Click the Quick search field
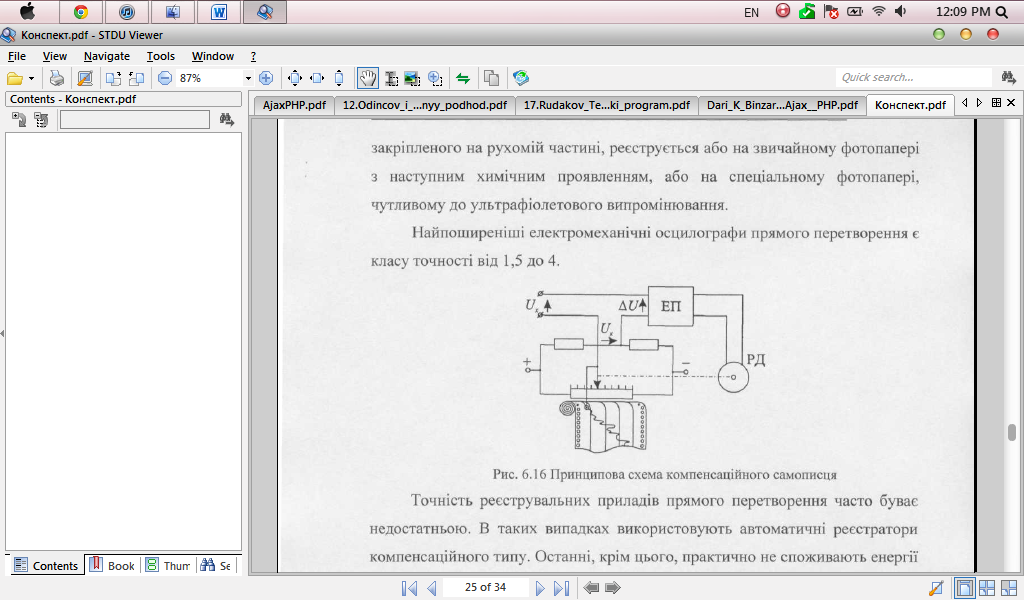1024x600 pixels. click(x=914, y=78)
